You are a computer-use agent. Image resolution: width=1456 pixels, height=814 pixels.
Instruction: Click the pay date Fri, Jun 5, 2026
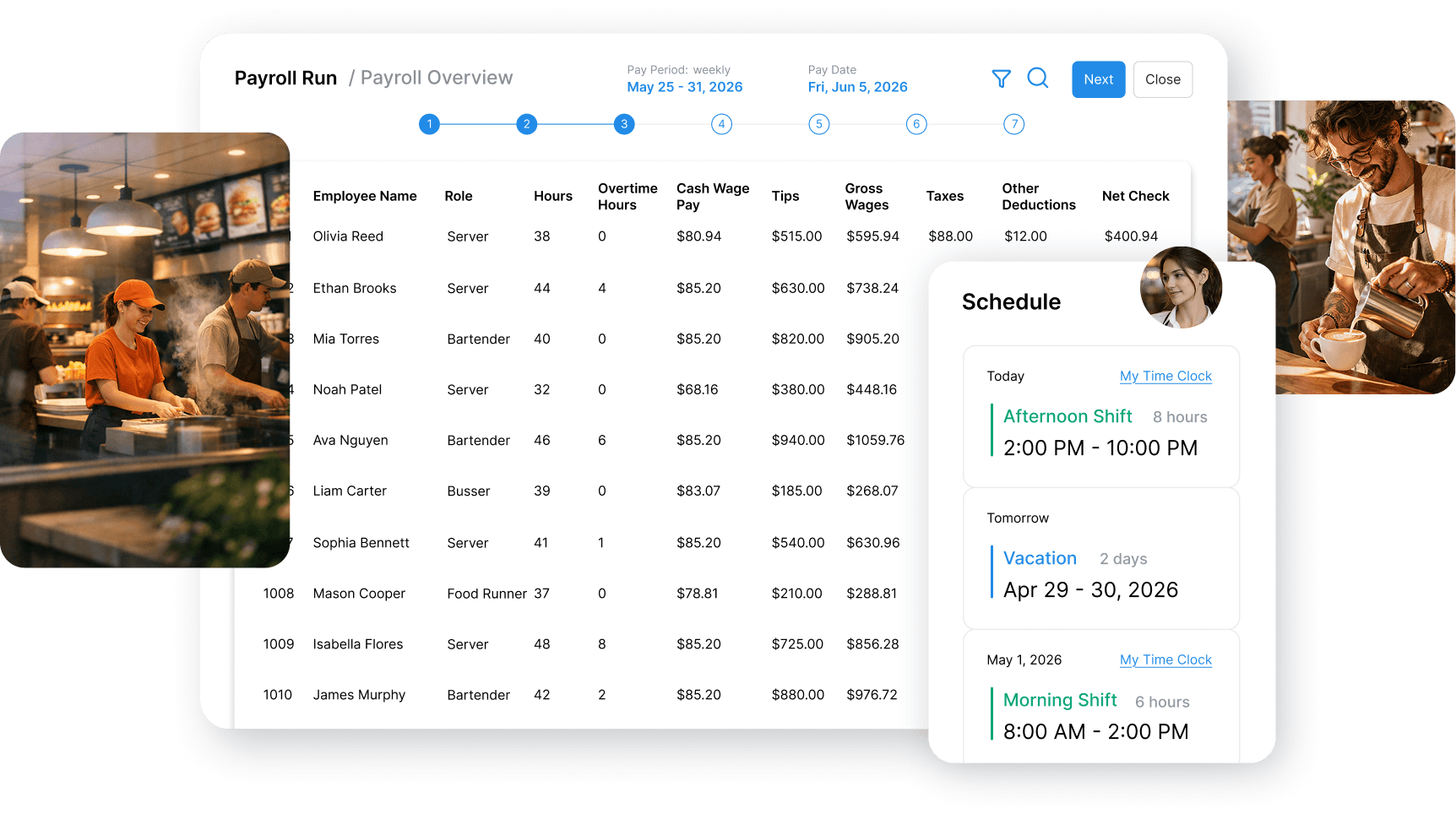857,86
